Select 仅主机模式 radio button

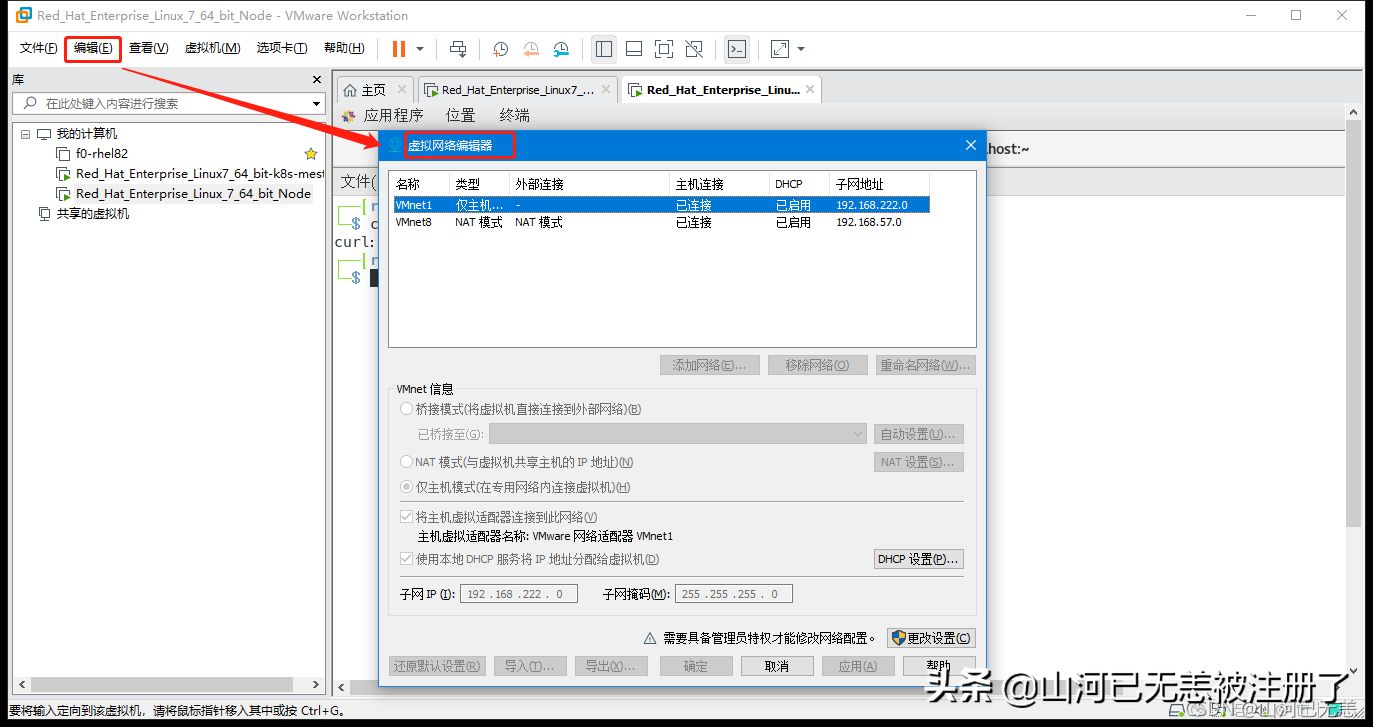click(x=406, y=487)
